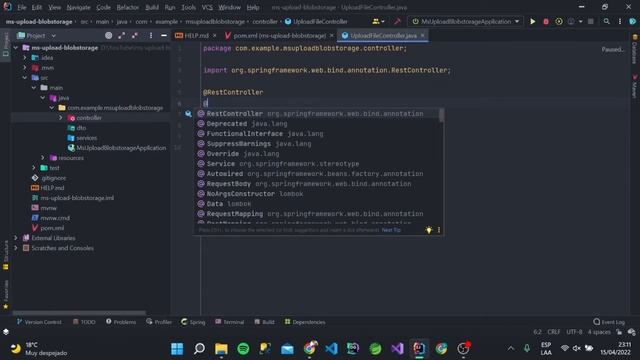The width and height of the screenshot is (640, 360).
Task: Toggle speaker mute icon in system tray
Action: (x=576, y=348)
